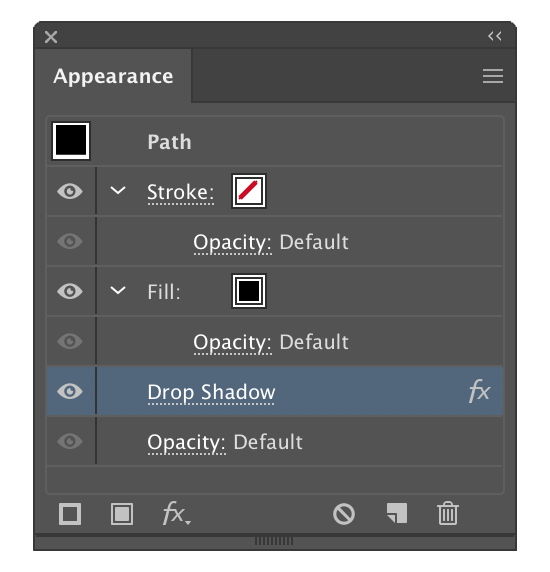Select the Appearance tab
Viewport: 550px width, 572px height.
tap(113, 76)
